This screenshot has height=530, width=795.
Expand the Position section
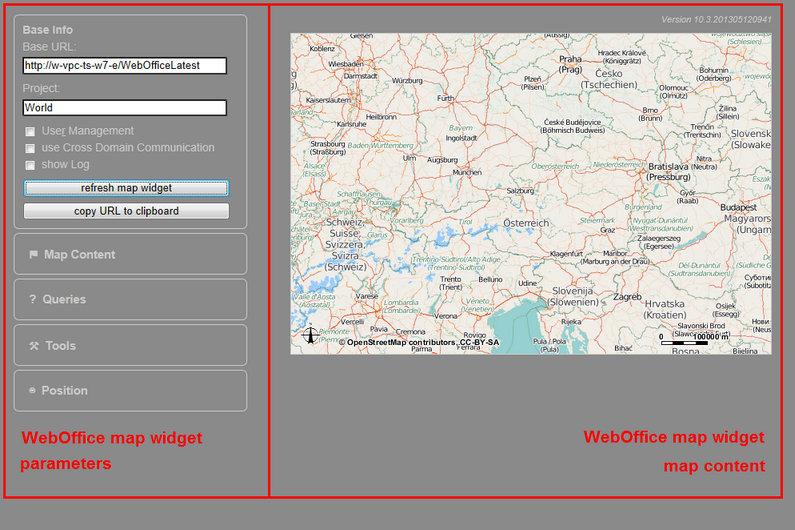(130, 391)
